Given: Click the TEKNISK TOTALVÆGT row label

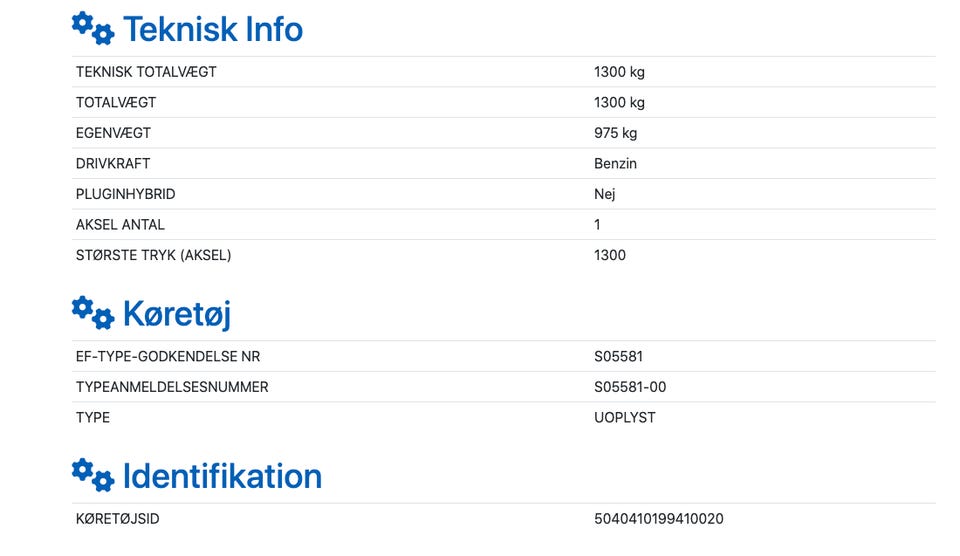Looking at the screenshot, I should click(x=146, y=72).
